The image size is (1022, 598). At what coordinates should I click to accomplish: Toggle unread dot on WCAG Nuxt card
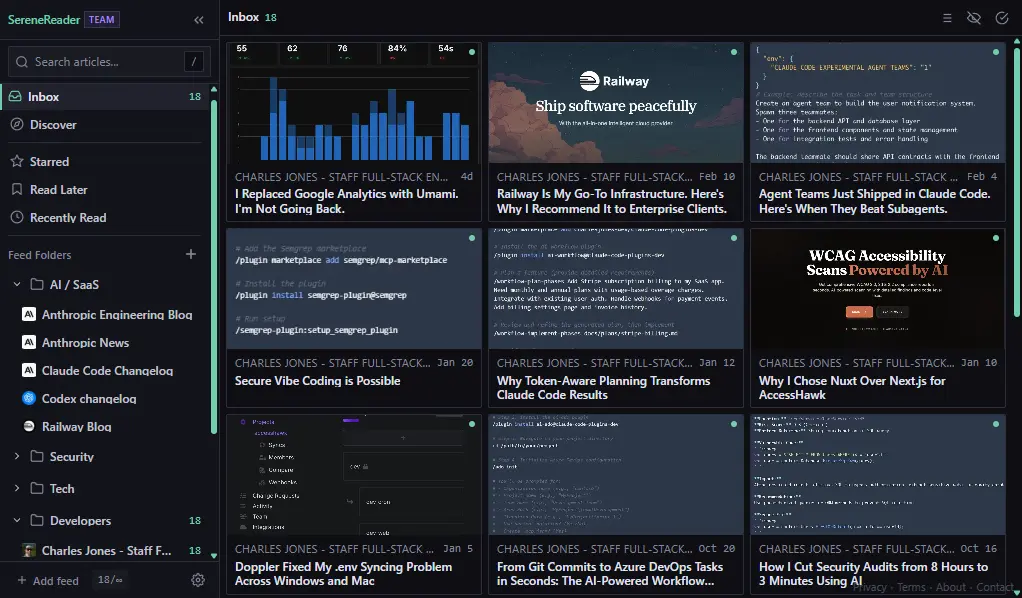pyautogui.click(x=996, y=238)
